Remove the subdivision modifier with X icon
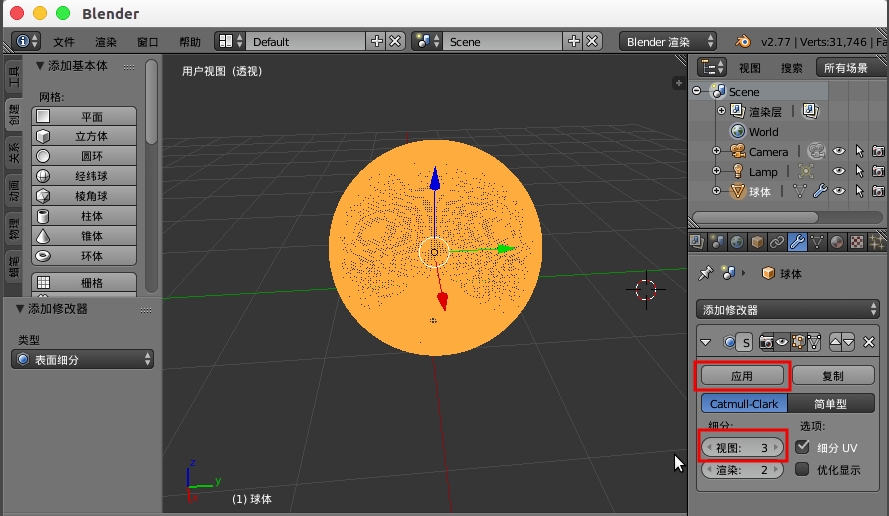 [868, 342]
